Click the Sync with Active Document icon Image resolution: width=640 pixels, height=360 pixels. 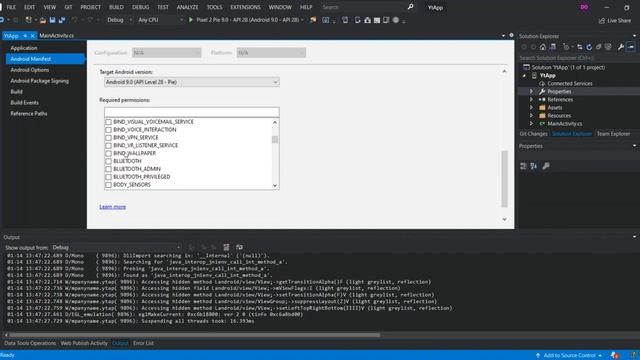click(580, 47)
